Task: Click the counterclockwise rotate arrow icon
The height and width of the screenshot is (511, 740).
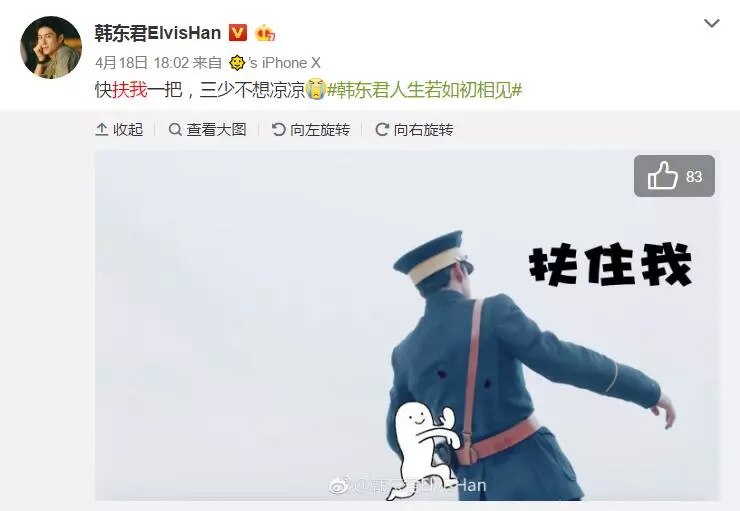Action: (x=278, y=129)
